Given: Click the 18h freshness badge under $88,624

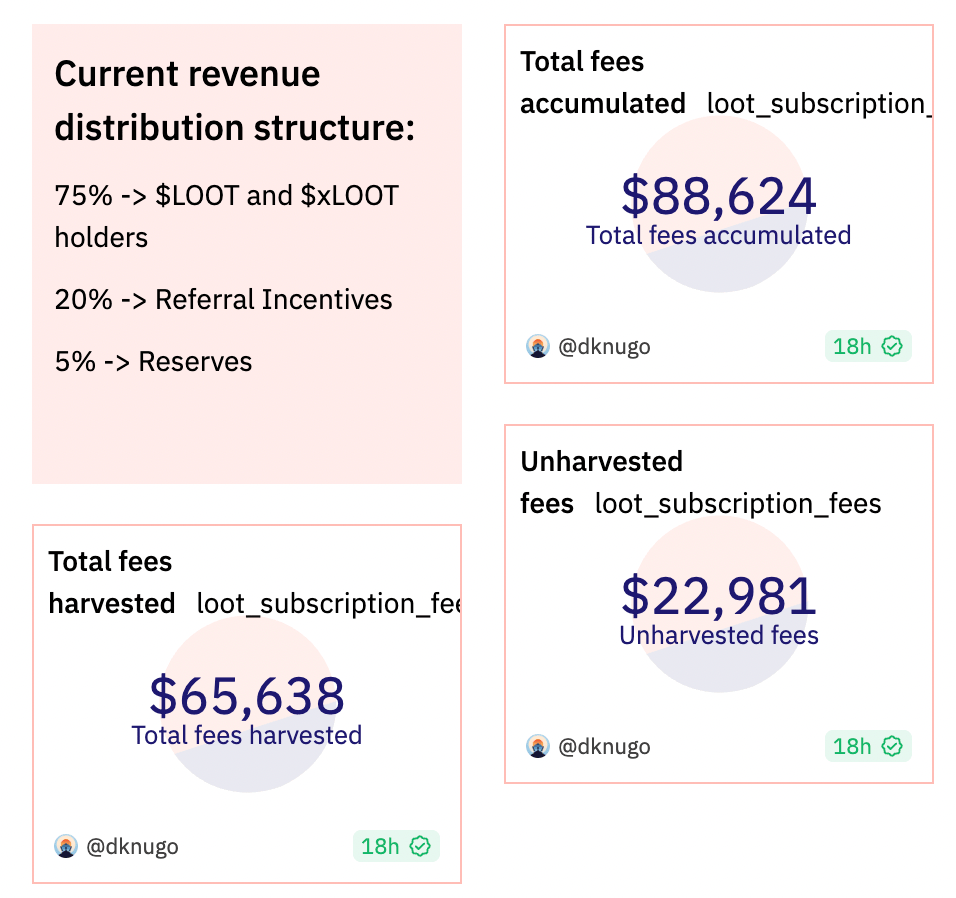Looking at the screenshot, I should [x=853, y=347].
